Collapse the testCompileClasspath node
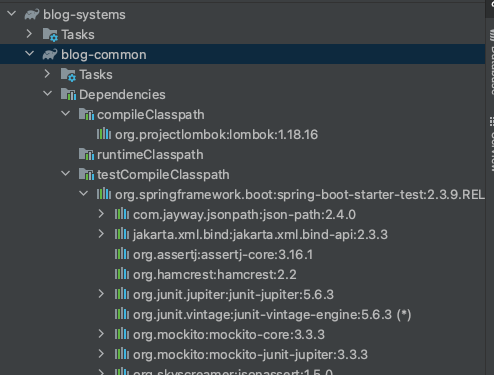Viewport: 494px width, 375px height. tap(66, 174)
